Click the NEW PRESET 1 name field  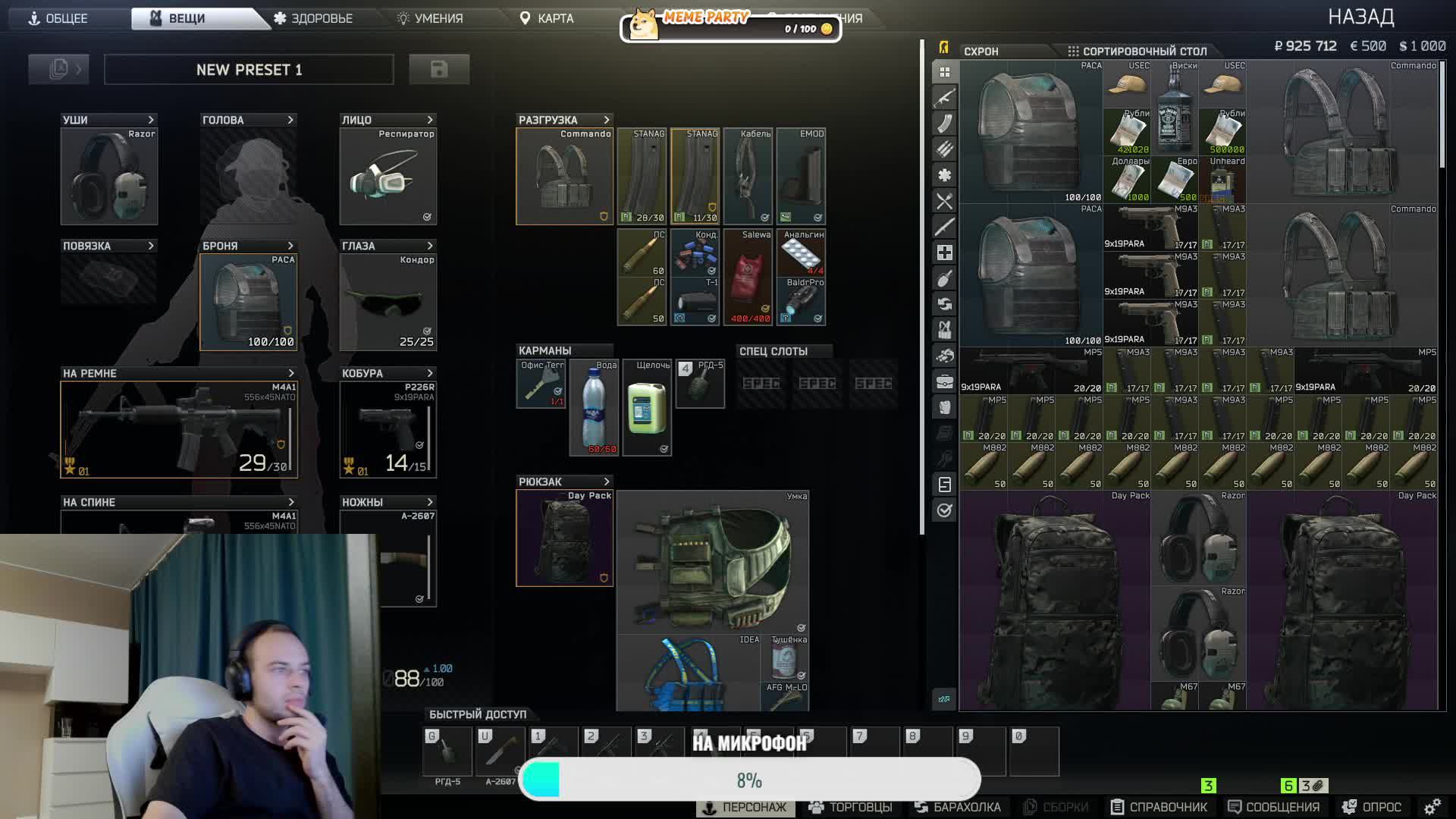point(249,70)
